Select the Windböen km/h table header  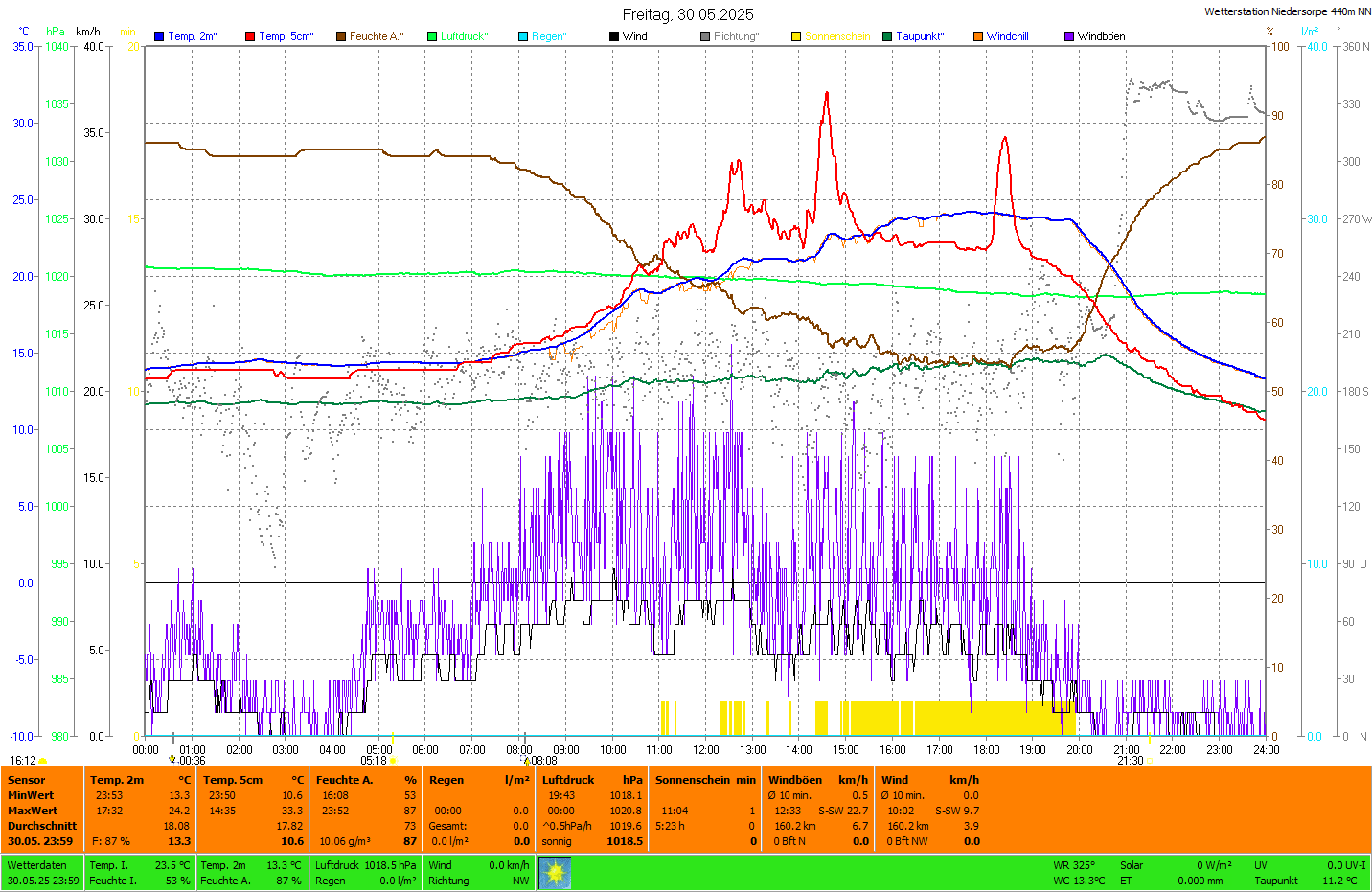coord(817,780)
